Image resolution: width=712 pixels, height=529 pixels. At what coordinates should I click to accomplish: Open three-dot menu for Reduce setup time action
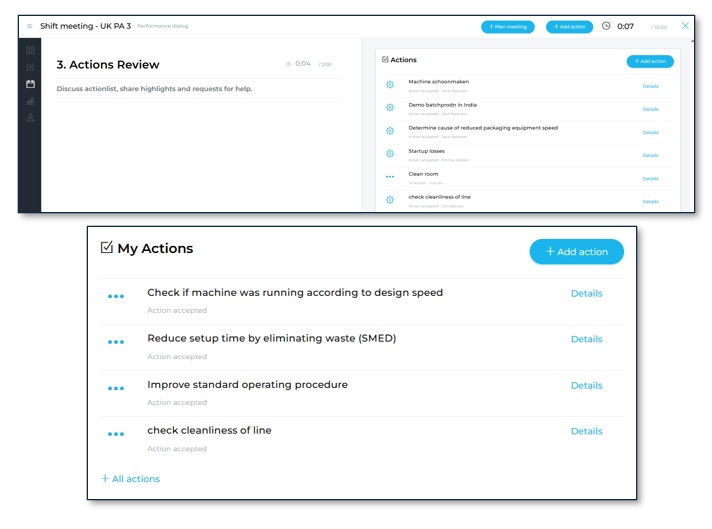tap(116, 342)
